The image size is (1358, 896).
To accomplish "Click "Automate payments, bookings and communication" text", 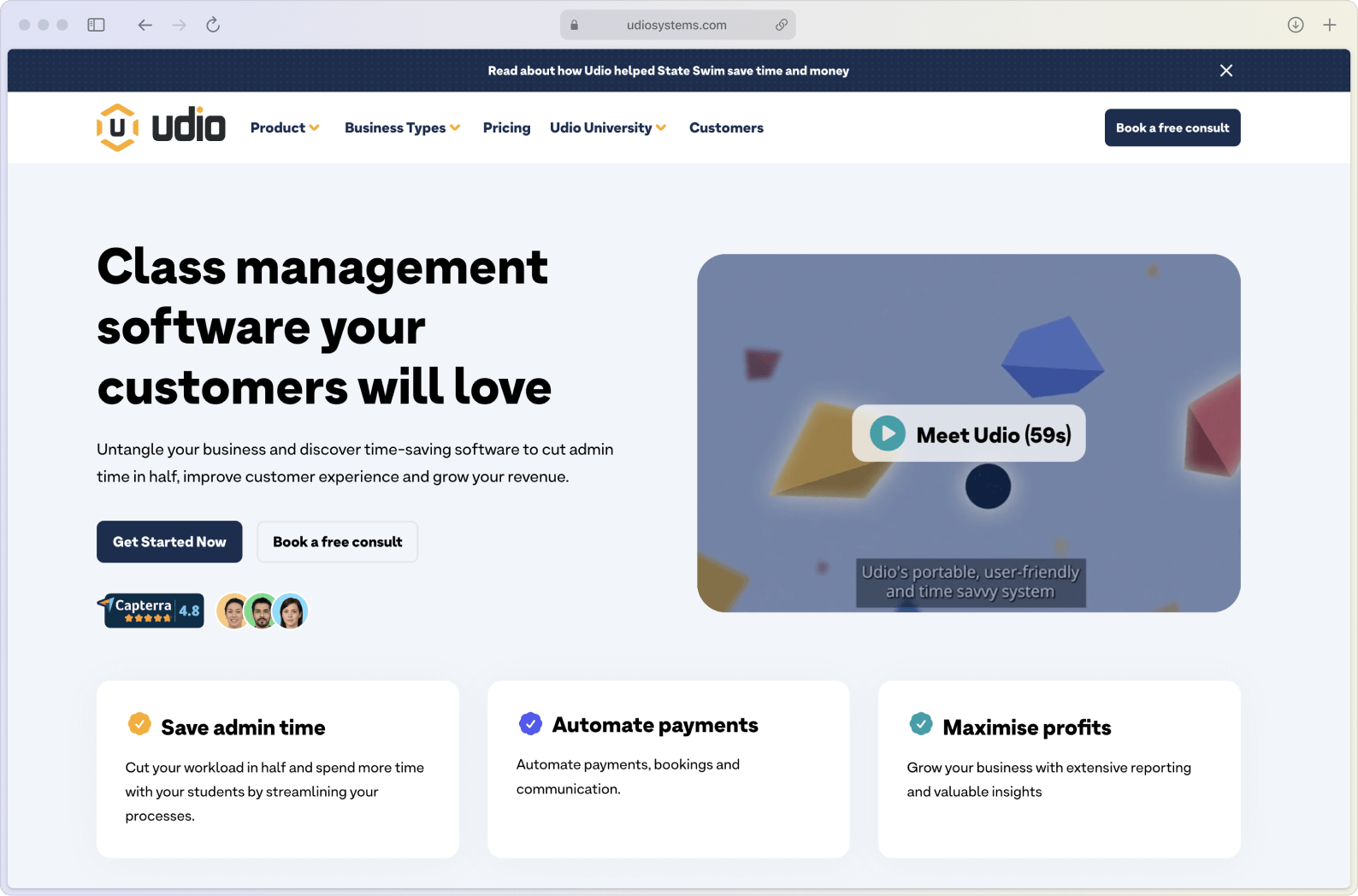I will point(628,776).
